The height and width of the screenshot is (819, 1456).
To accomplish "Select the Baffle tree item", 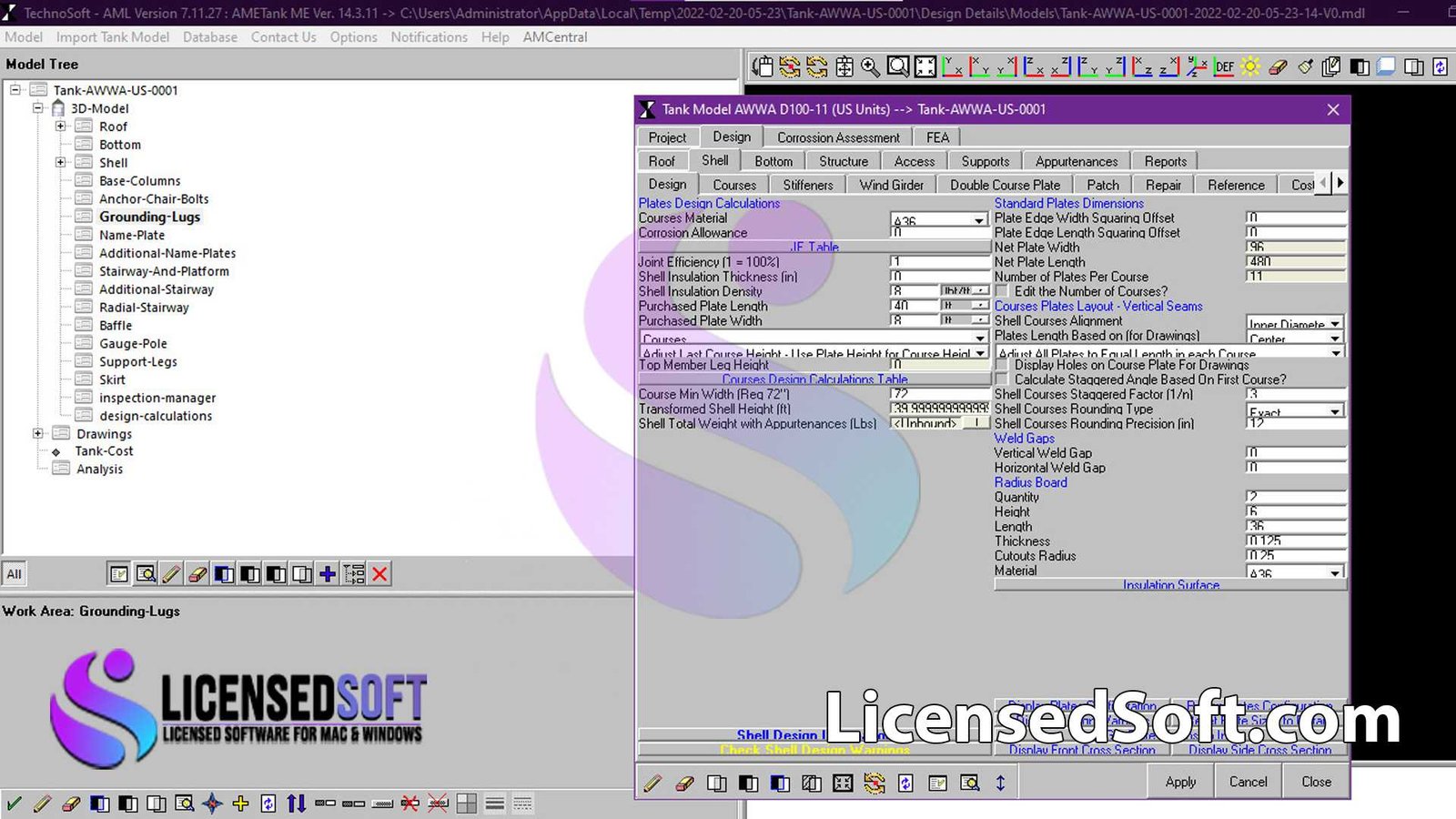I will pyautogui.click(x=116, y=325).
